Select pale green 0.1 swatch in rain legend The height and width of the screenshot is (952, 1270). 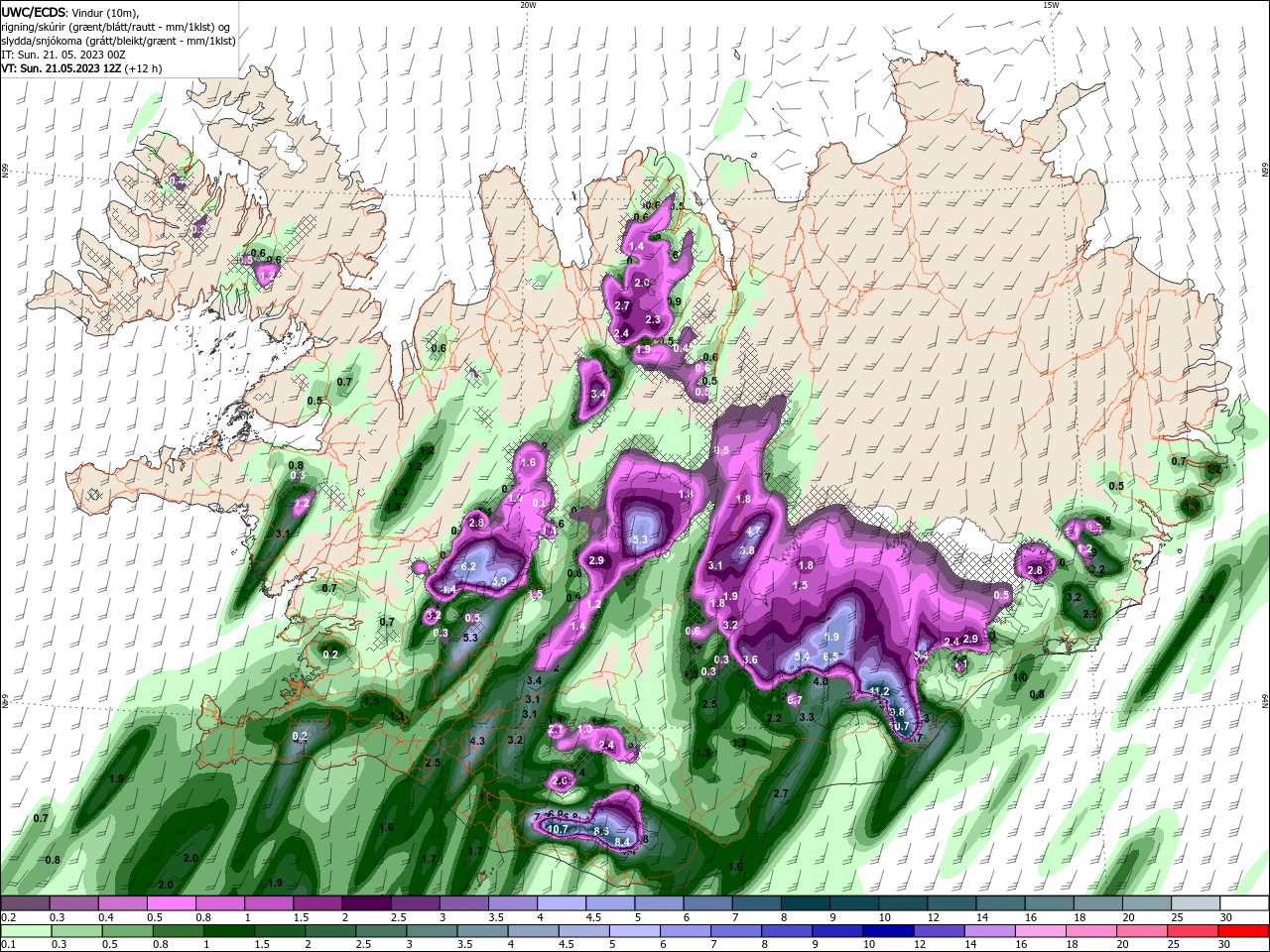pyautogui.click(x=26, y=931)
